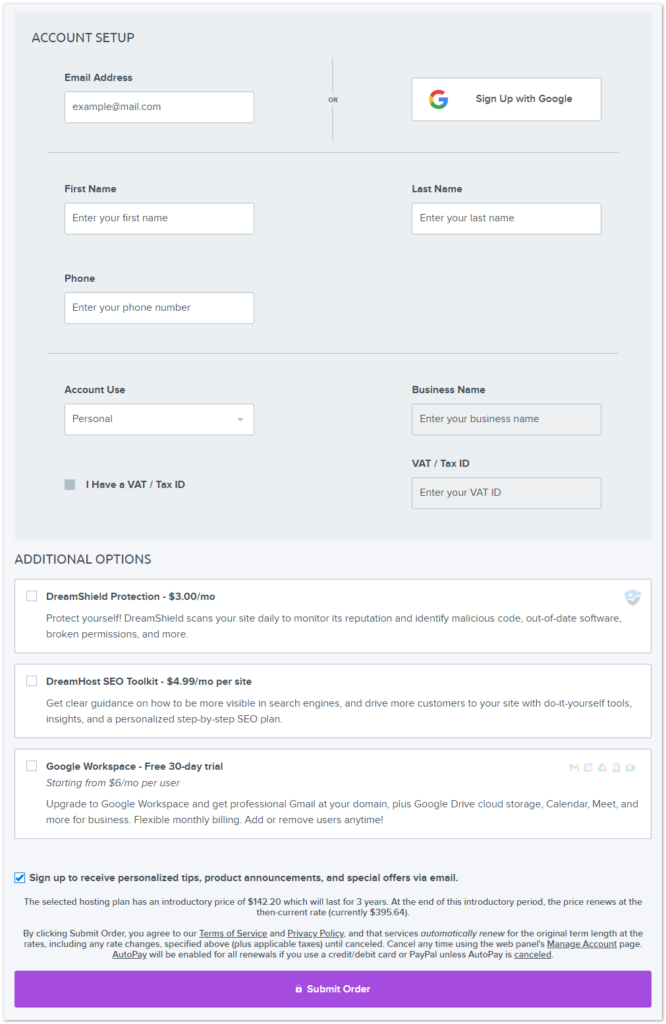Tick the Google Workspace free trial checkbox

click(x=32, y=766)
